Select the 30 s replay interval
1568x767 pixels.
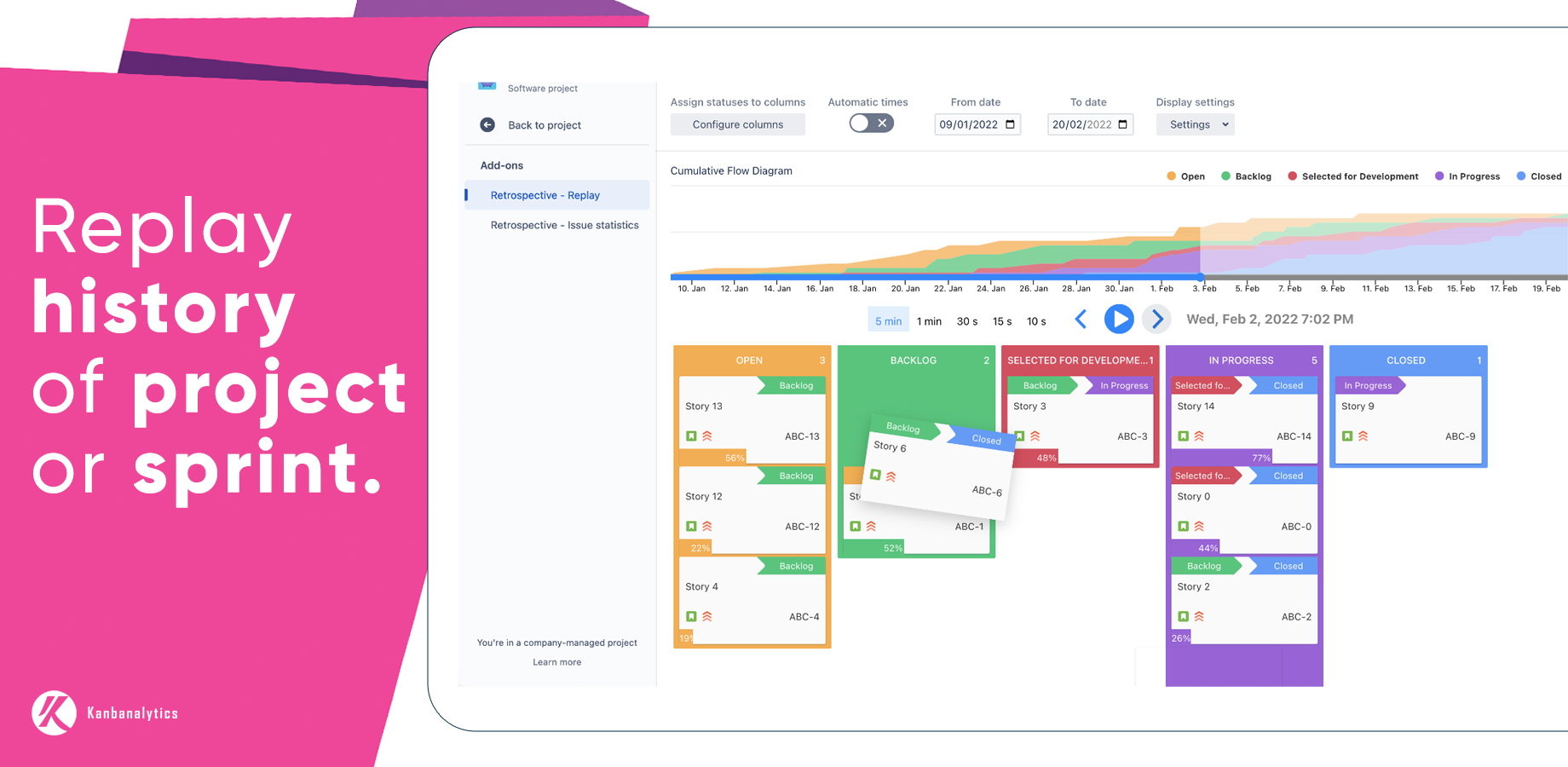pyautogui.click(x=966, y=321)
